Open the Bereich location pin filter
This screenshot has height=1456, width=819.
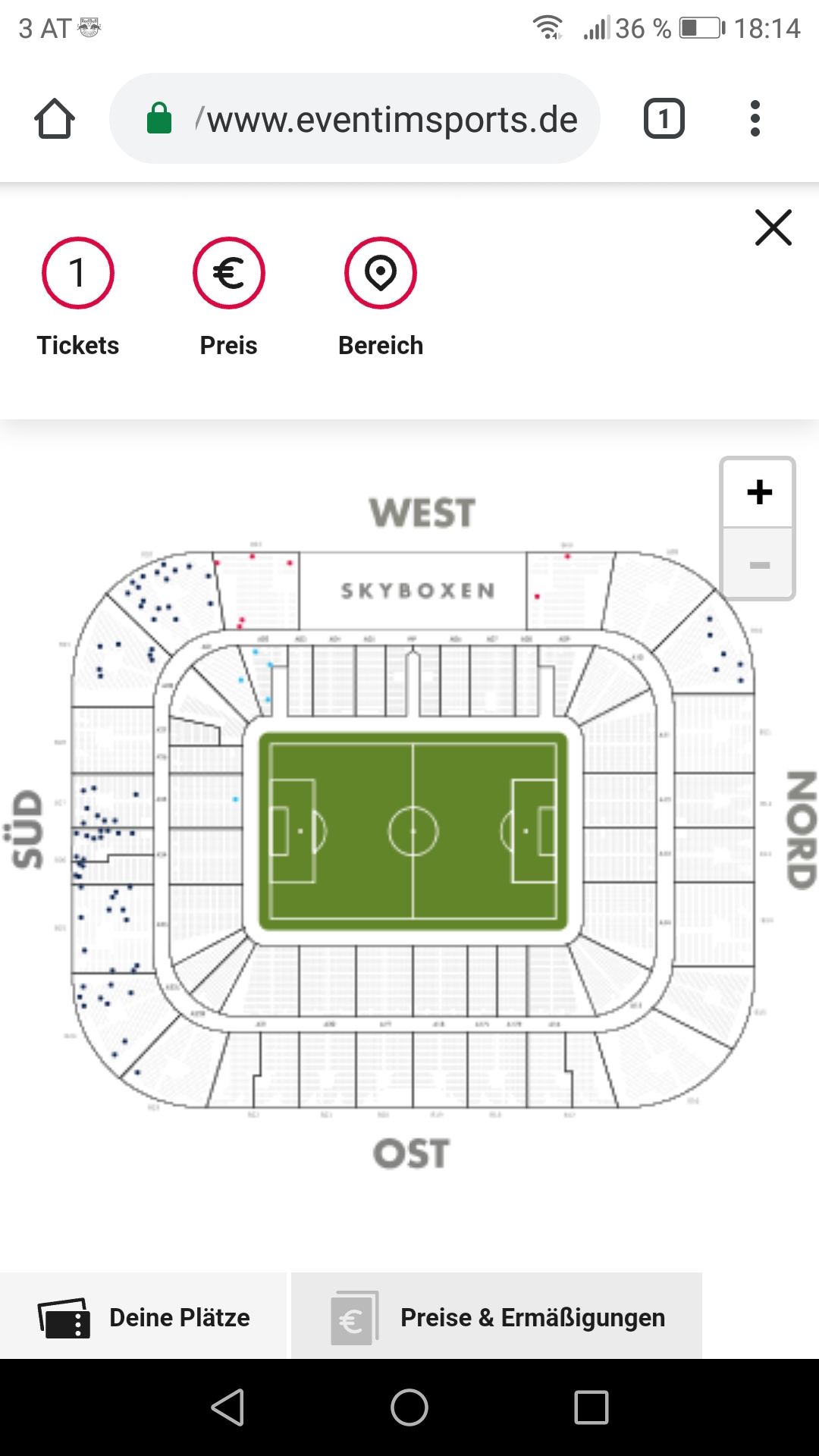coord(381,273)
